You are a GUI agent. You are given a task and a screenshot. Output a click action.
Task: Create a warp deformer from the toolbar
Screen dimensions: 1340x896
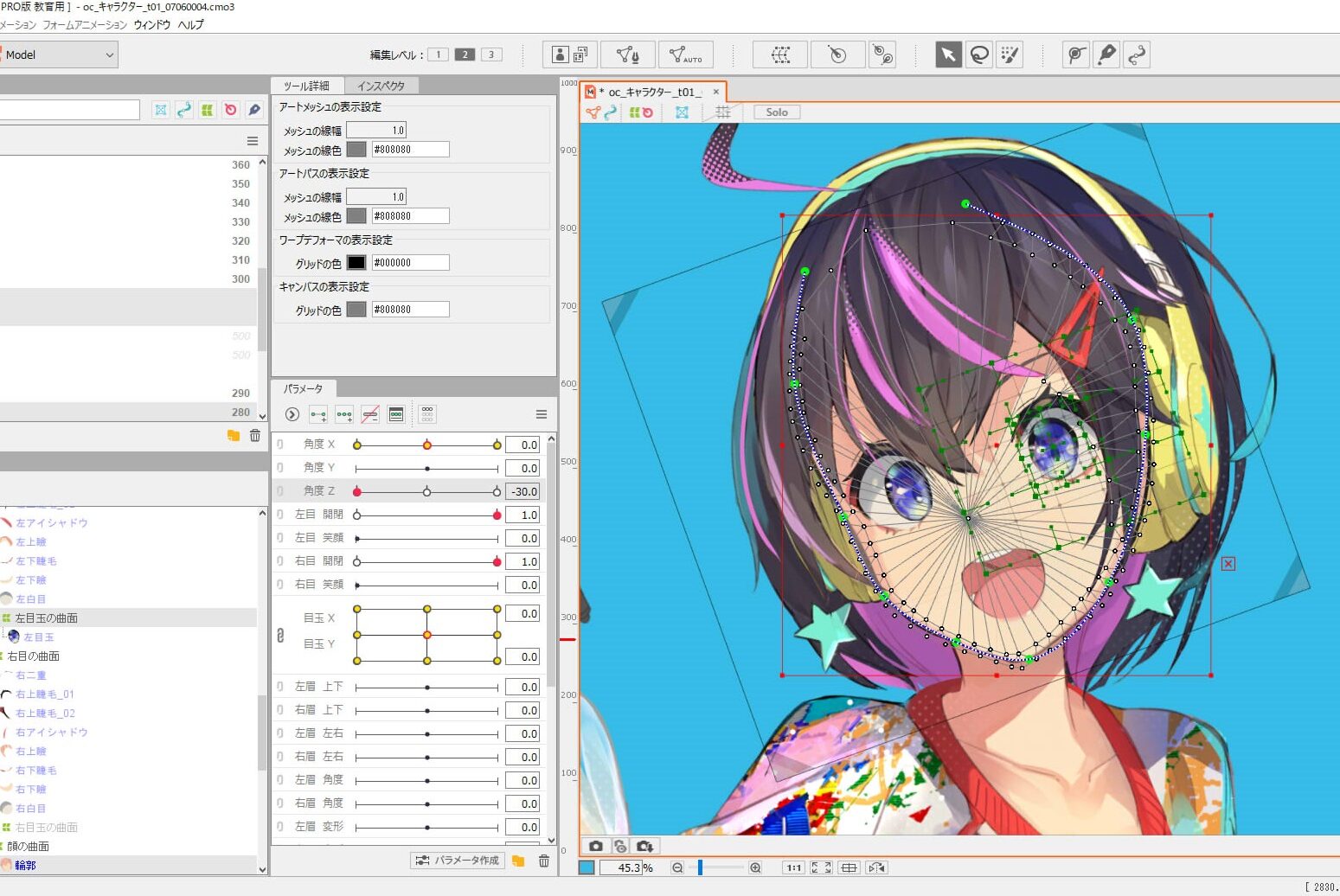tap(779, 54)
